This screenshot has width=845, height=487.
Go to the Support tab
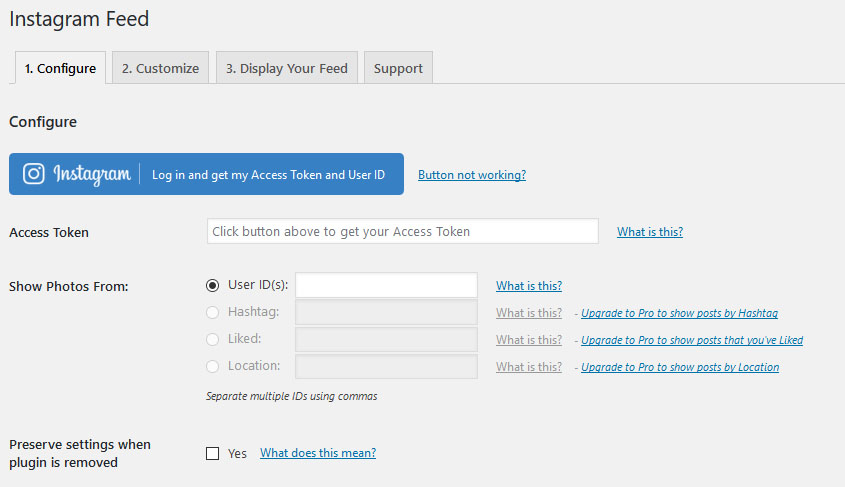398,68
